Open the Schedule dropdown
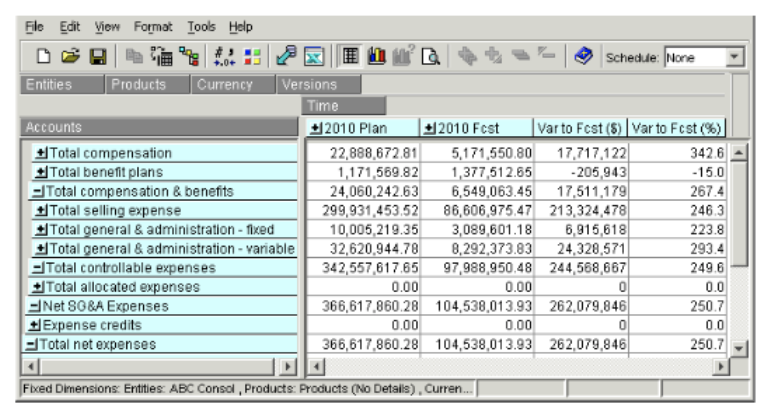The height and width of the screenshot is (420, 772). tap(735, 58)
